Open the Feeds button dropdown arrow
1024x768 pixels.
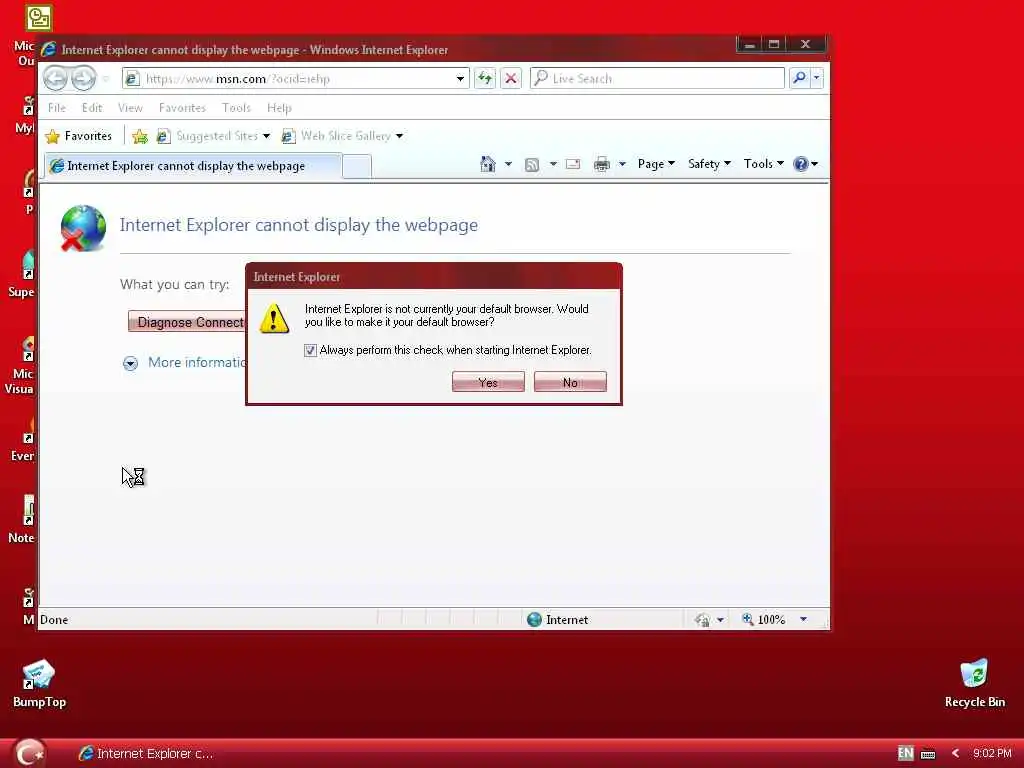[553, 164]
